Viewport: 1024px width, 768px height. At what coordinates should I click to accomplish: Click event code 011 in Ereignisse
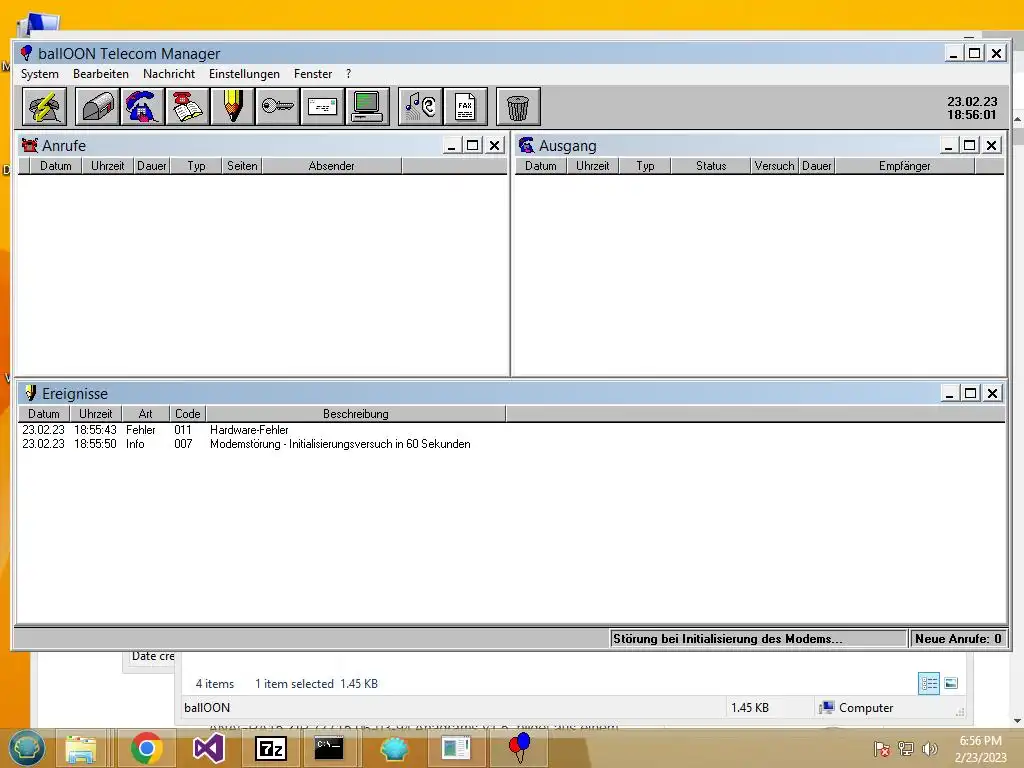click(x=183, y=430)
